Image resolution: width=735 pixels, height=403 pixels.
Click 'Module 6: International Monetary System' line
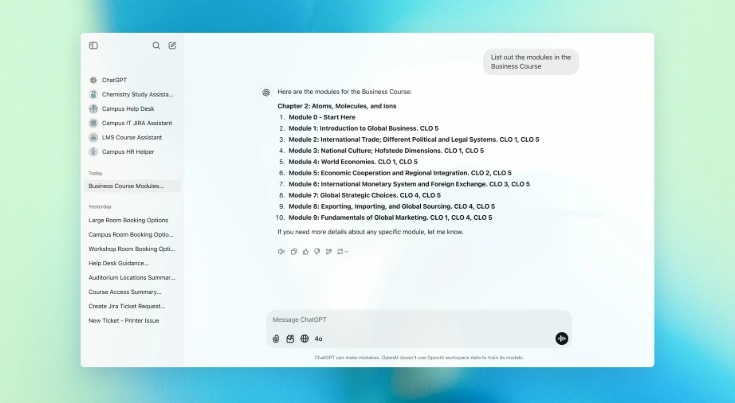pos(409,185)
